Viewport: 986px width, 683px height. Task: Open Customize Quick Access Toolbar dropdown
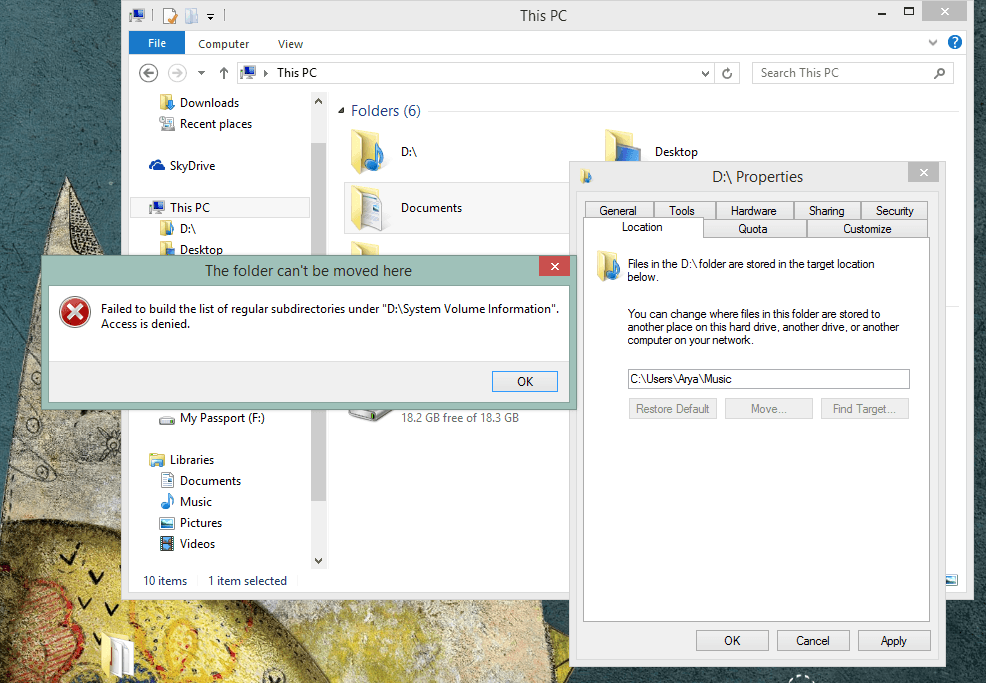[210, 17]
